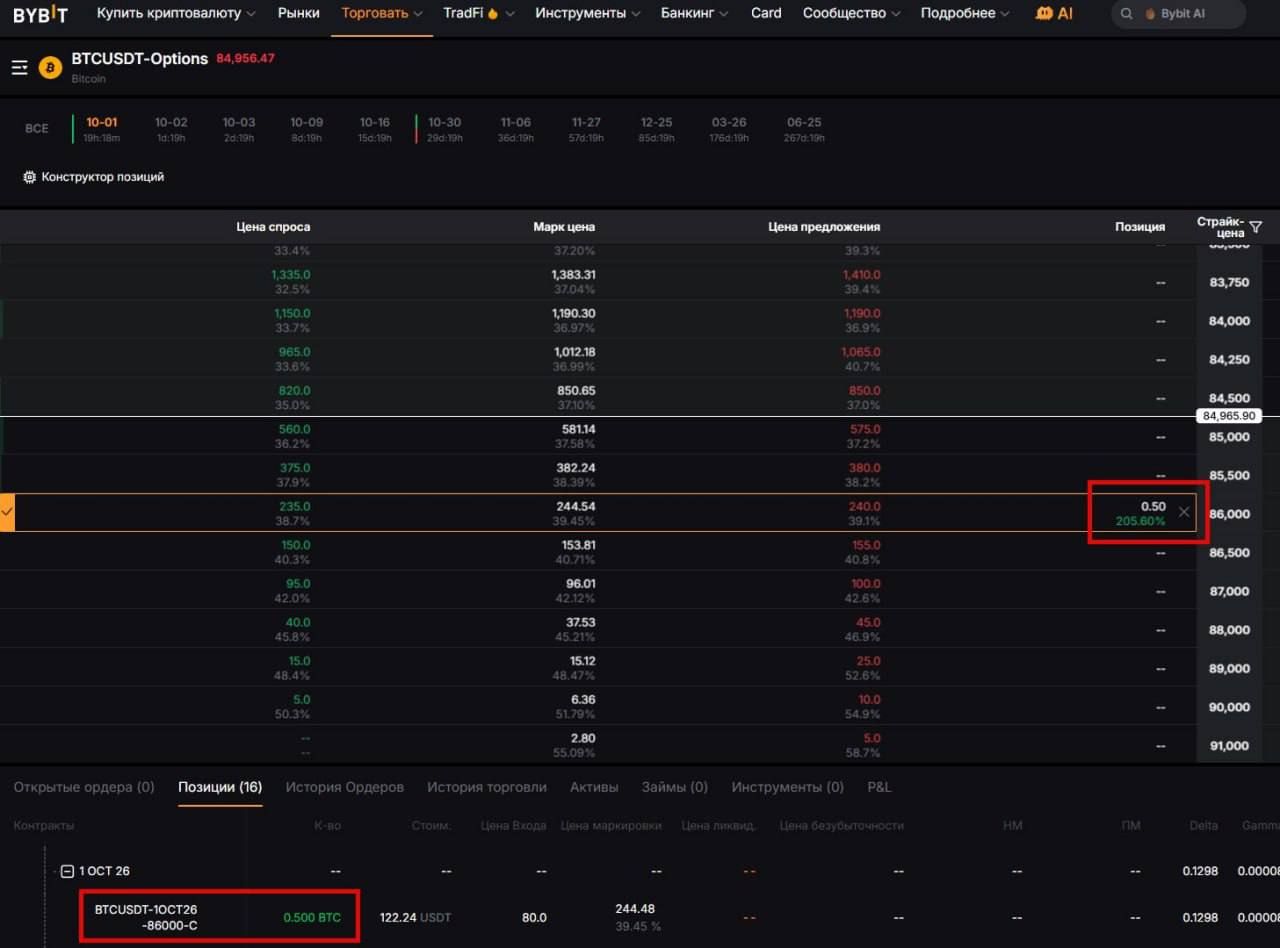Click the gear icon for Конструктор позиций

pos(30,177)
